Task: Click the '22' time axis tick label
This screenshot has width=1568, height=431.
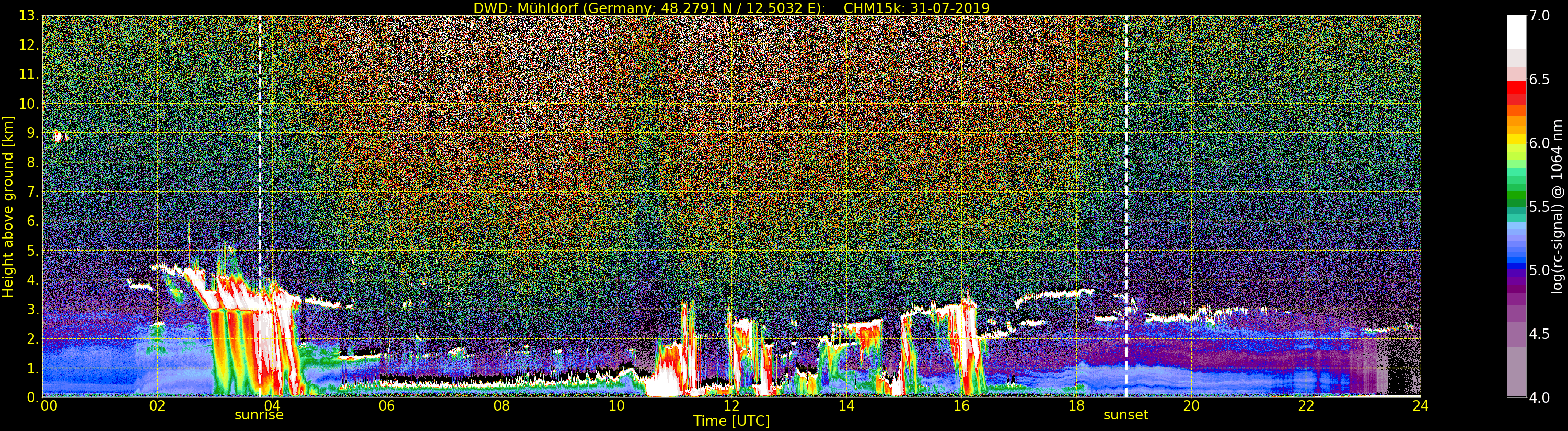Action: tap(1306, 405)
